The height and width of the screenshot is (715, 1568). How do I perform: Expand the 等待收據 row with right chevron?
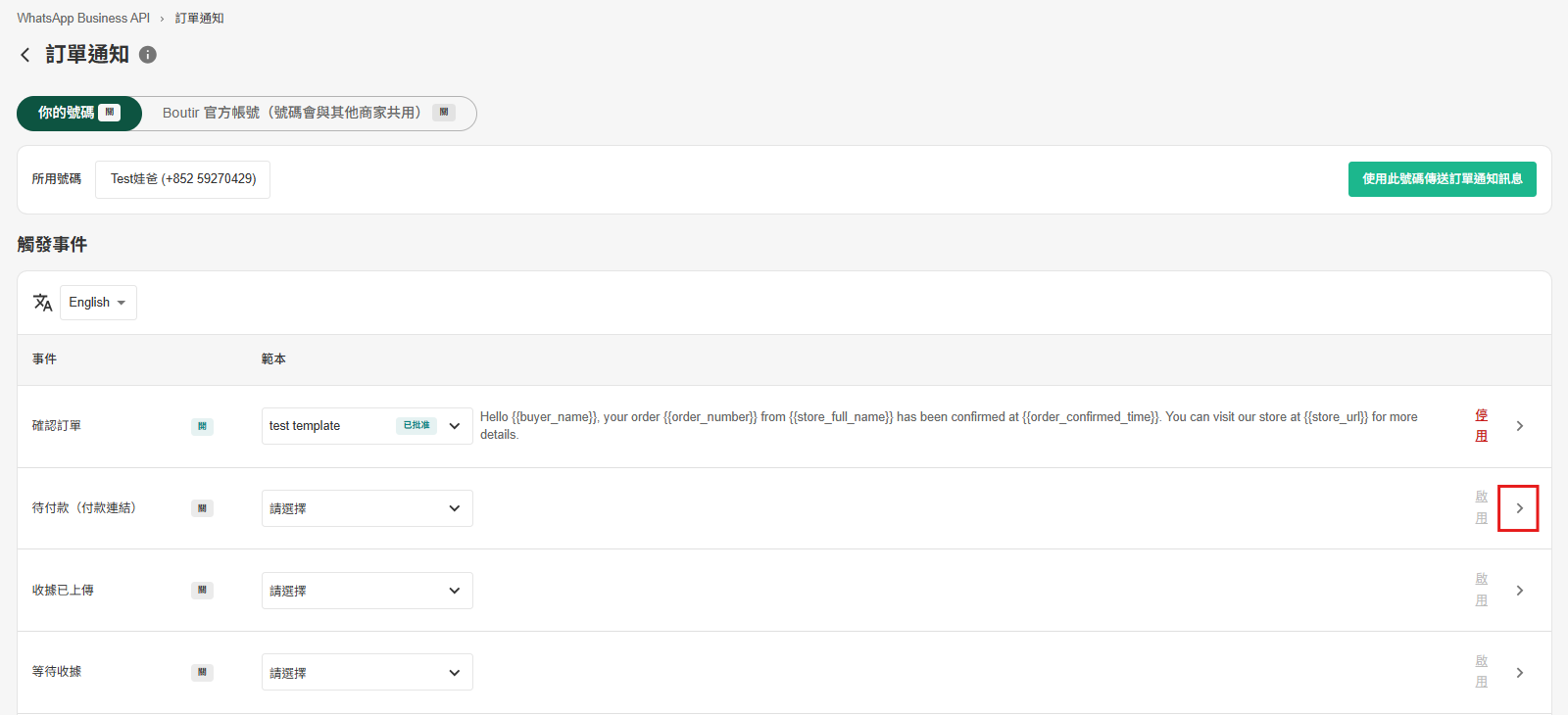pyautogui.click(x=1520, y=673)
